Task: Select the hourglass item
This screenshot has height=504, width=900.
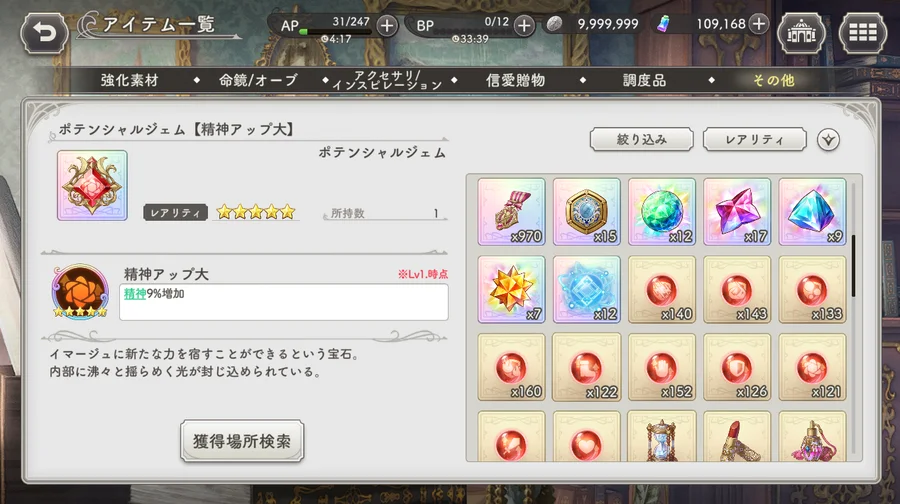Action: pos(662,436)
